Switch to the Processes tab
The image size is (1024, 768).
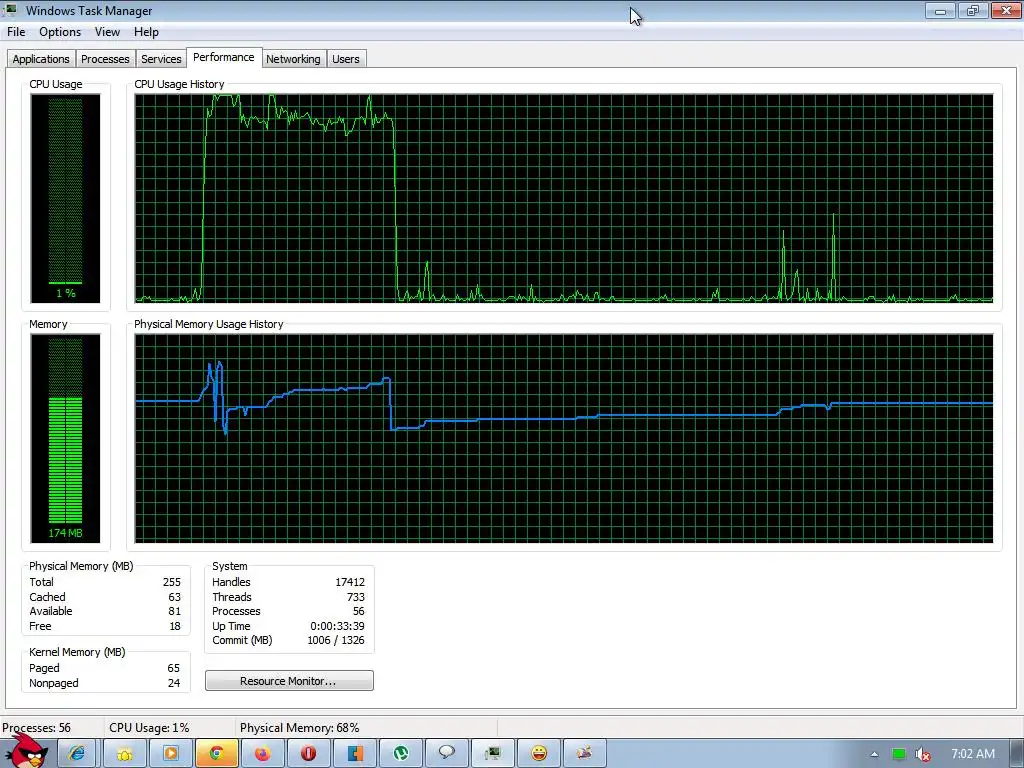(105, 59)
